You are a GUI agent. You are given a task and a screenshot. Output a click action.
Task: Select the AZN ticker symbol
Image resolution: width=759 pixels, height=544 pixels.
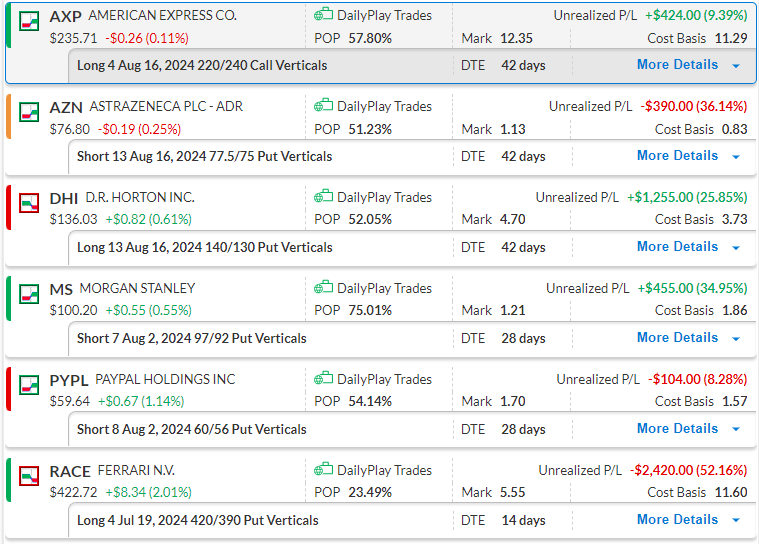pyautogui.click(x=66, y=107)
